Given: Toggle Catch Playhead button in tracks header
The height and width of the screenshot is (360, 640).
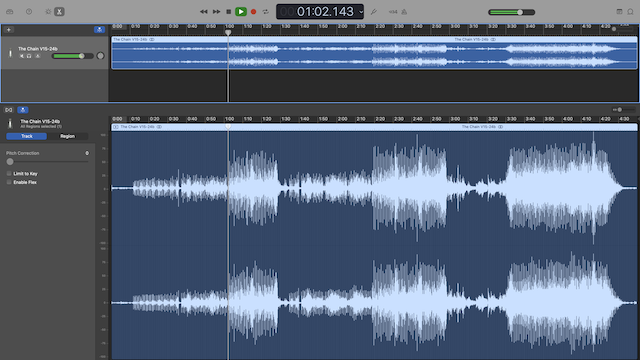Looking at the screenshot, I should [99, 29].
